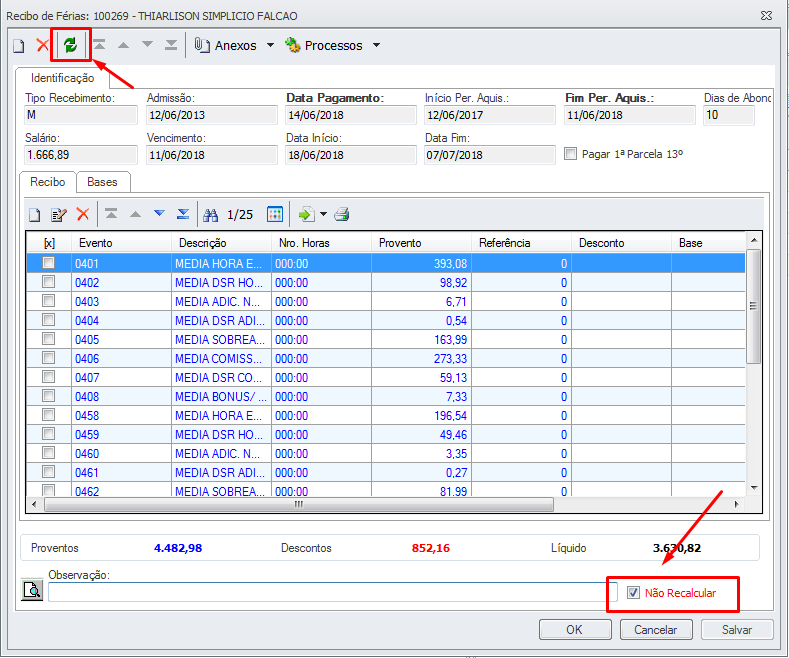
Task: Check the box for event 0406
Action: click(x=48, y=358)
